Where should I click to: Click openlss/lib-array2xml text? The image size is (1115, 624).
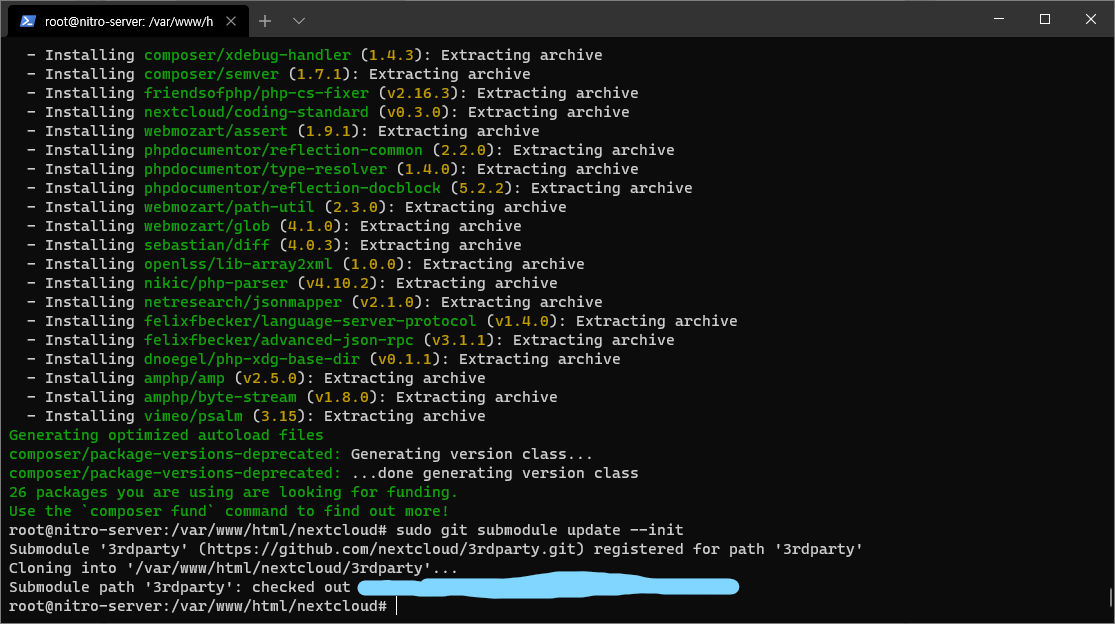tap(238, 264)
